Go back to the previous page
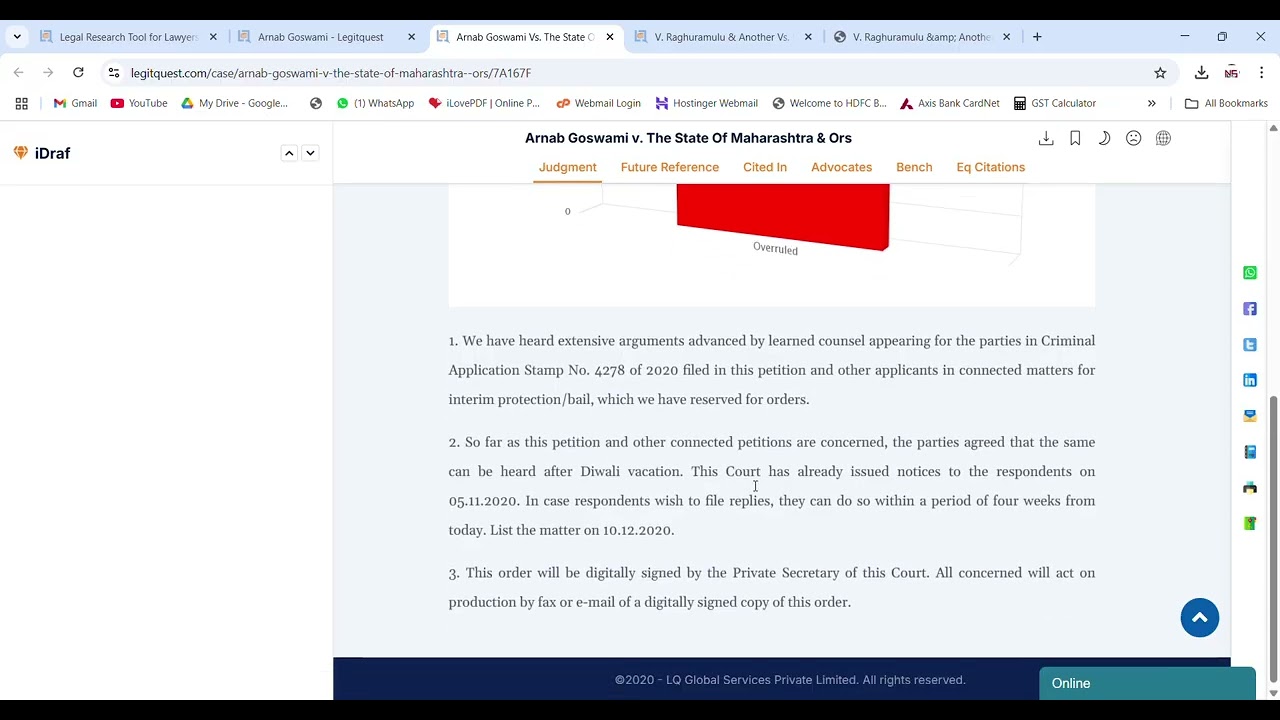Screen dimensions: 1280x720 (x=18, y=73)
